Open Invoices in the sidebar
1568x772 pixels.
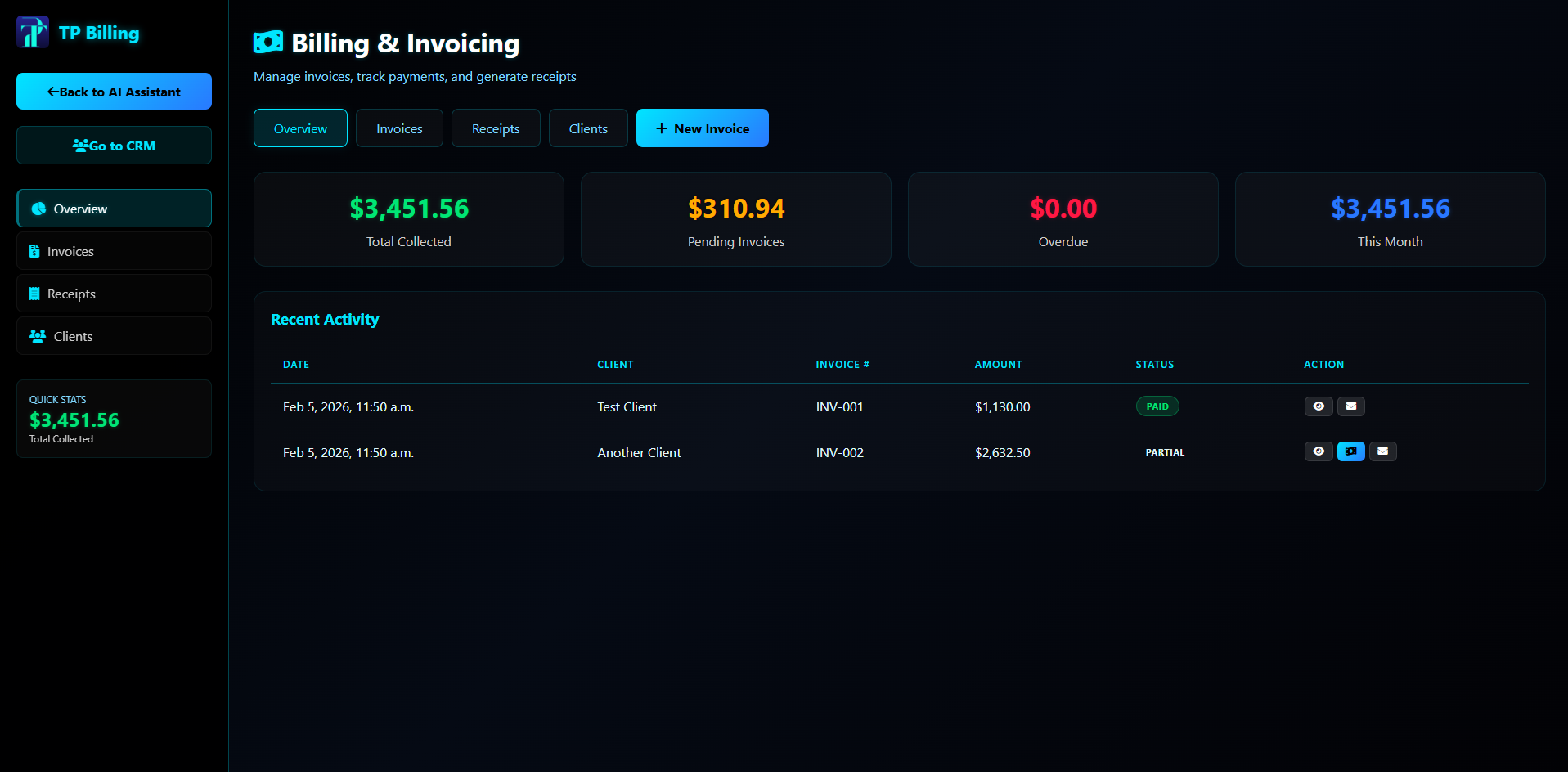pos(114,251)
